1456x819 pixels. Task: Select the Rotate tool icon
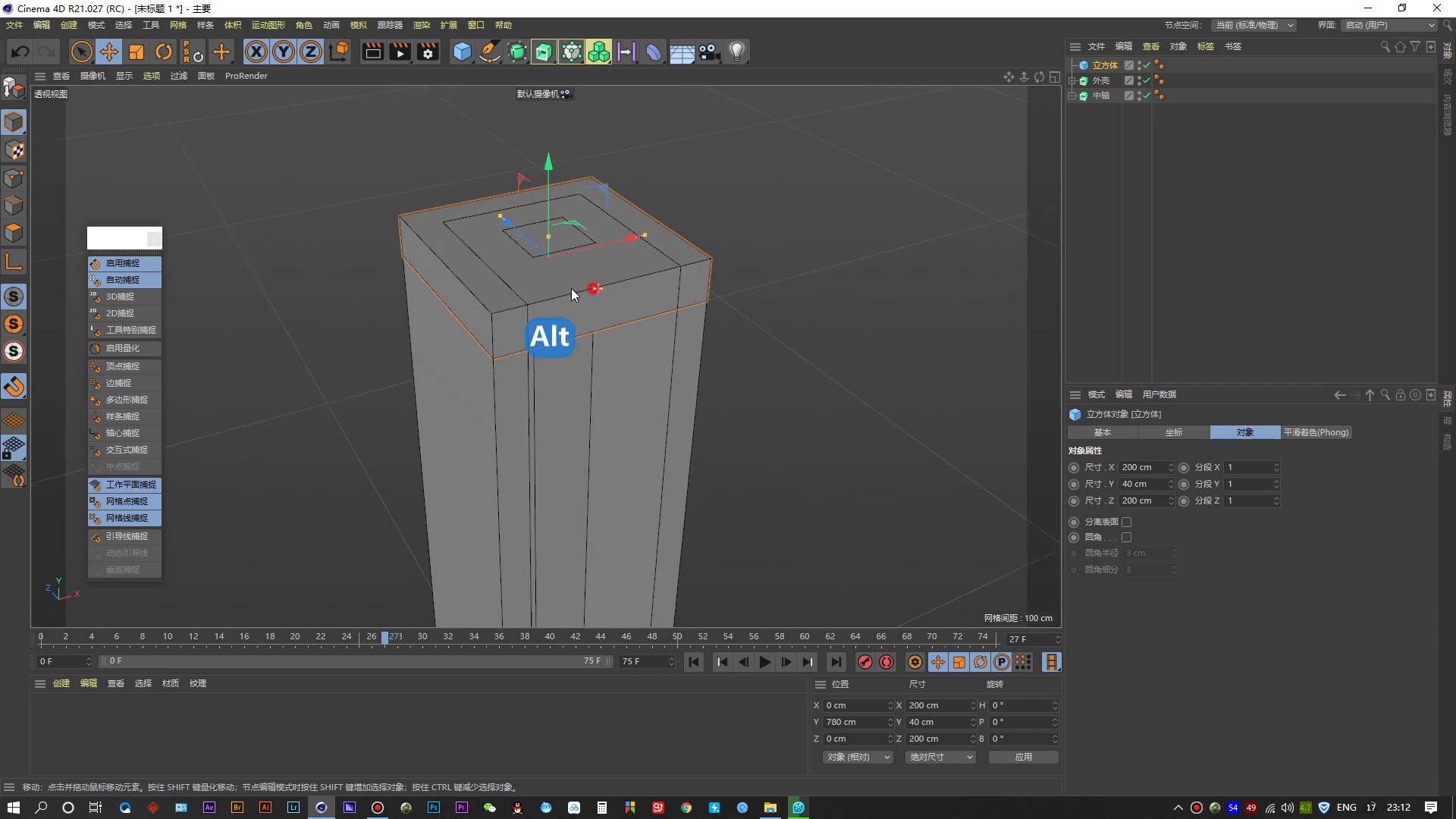[164, 52]
